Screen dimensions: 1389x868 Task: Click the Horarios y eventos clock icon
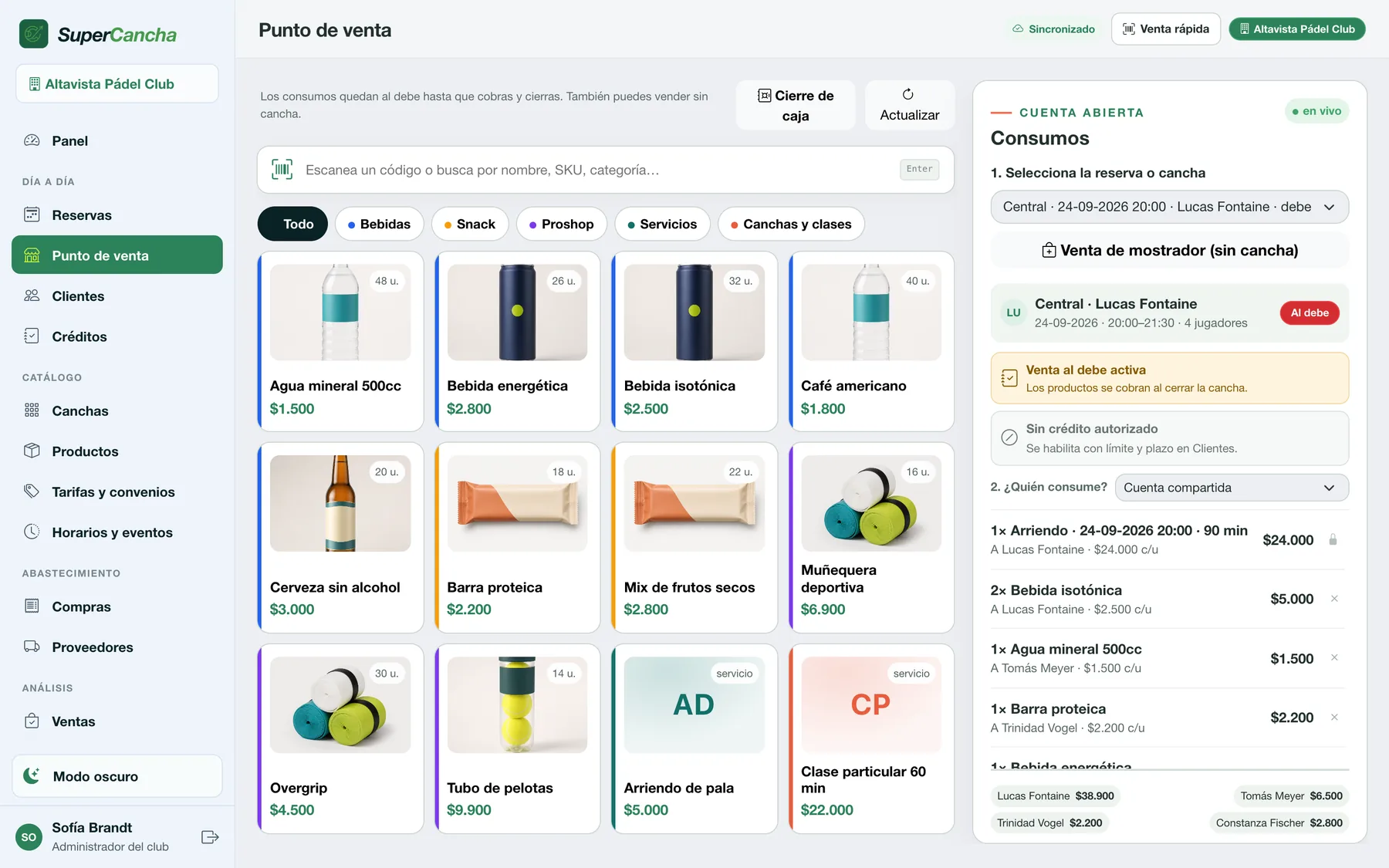click(32, 532)
